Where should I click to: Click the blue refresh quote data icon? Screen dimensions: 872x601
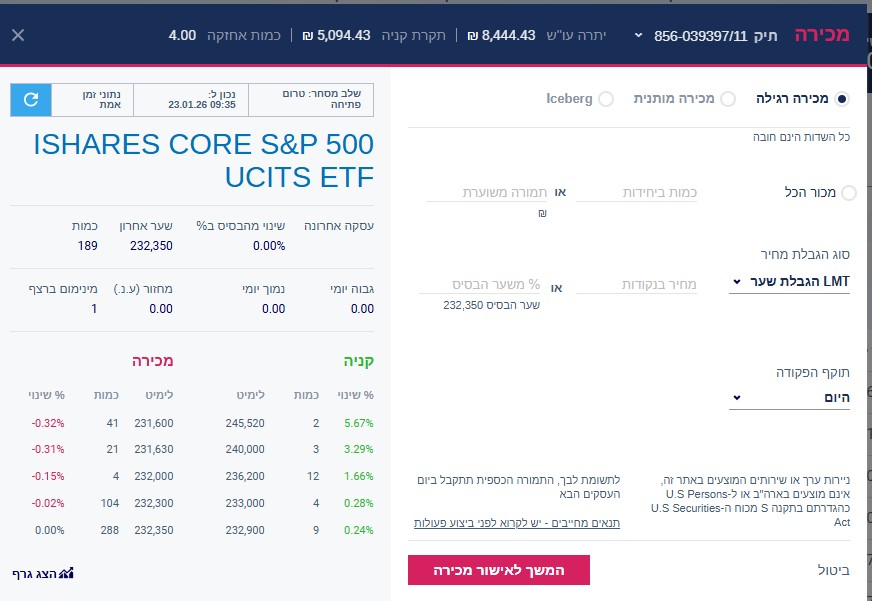pyautogui.click(x=31, y=100)
